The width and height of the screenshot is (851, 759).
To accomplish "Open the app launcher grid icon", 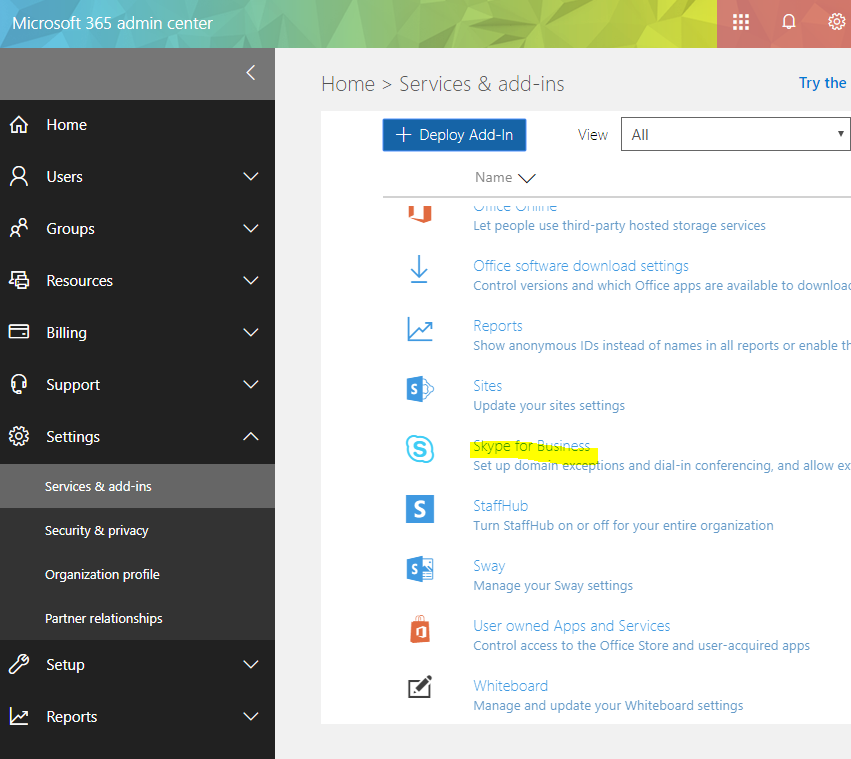I will [740, 22].
